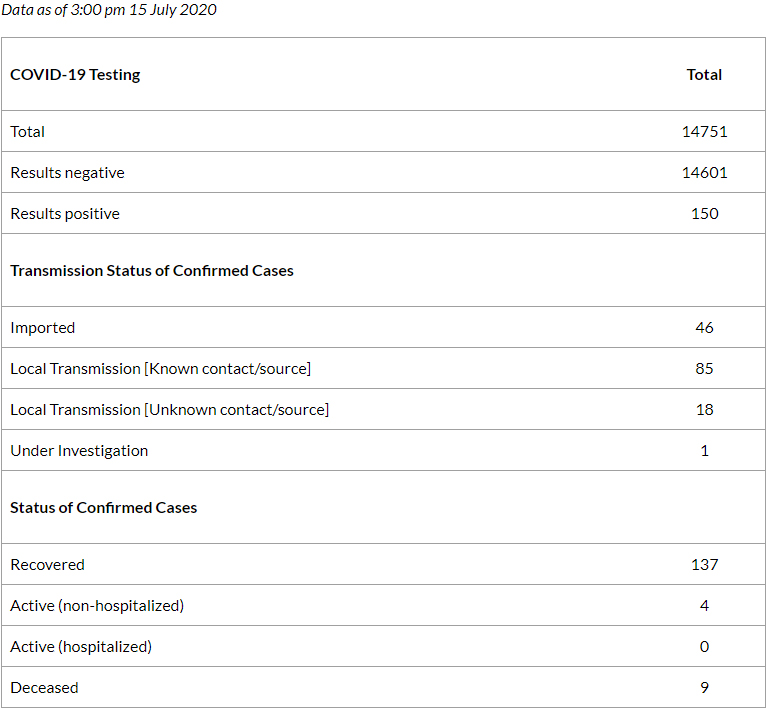Click the Active (non-hospitalized) row label

click(x=97, y=606)
